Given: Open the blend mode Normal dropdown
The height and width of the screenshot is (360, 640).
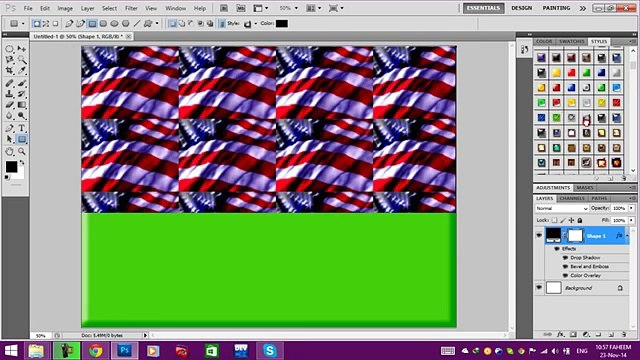Looking at the screenshot, I should [562, 209].
